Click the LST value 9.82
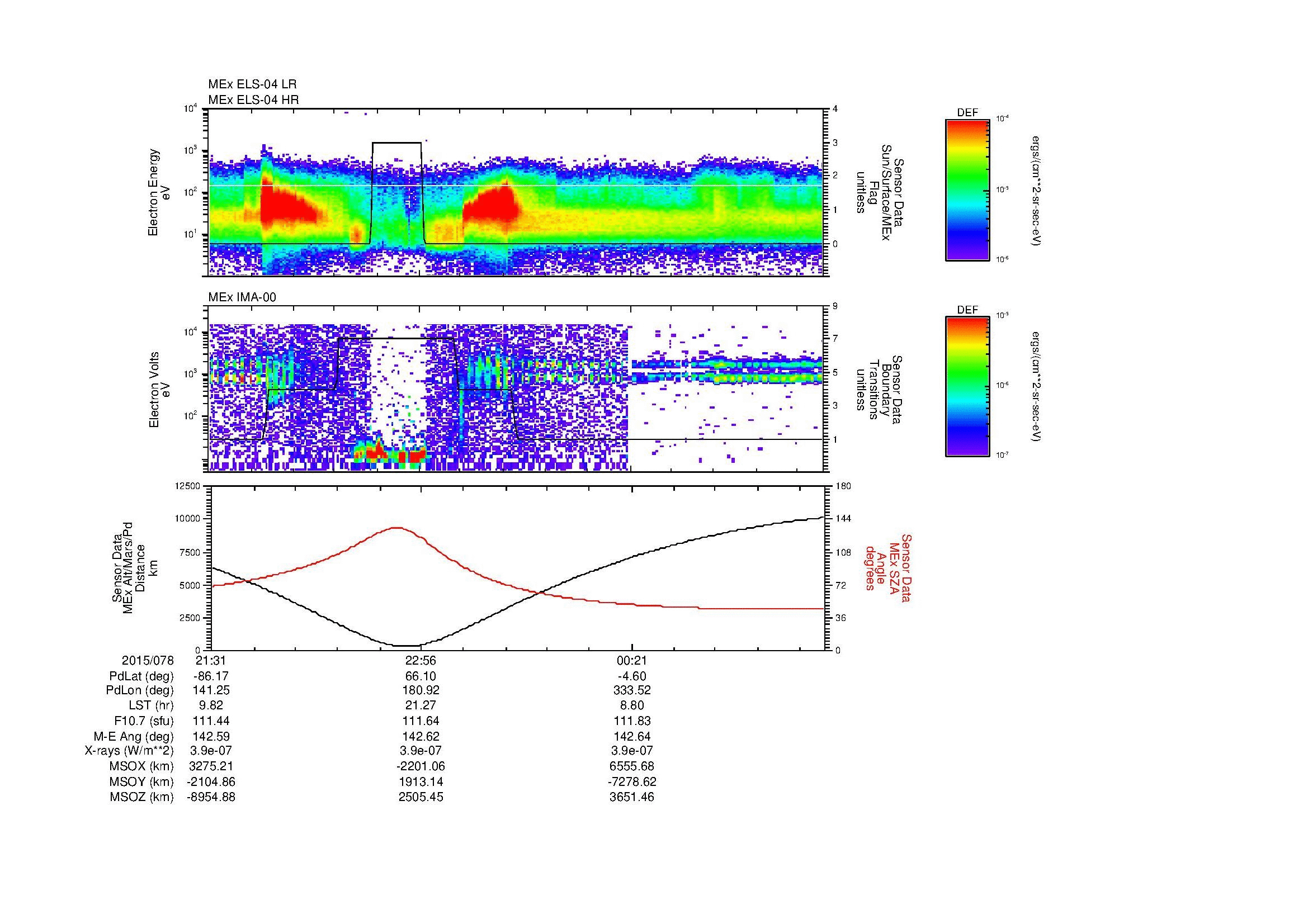This screenshot has width=1308, height=924. 211,706
